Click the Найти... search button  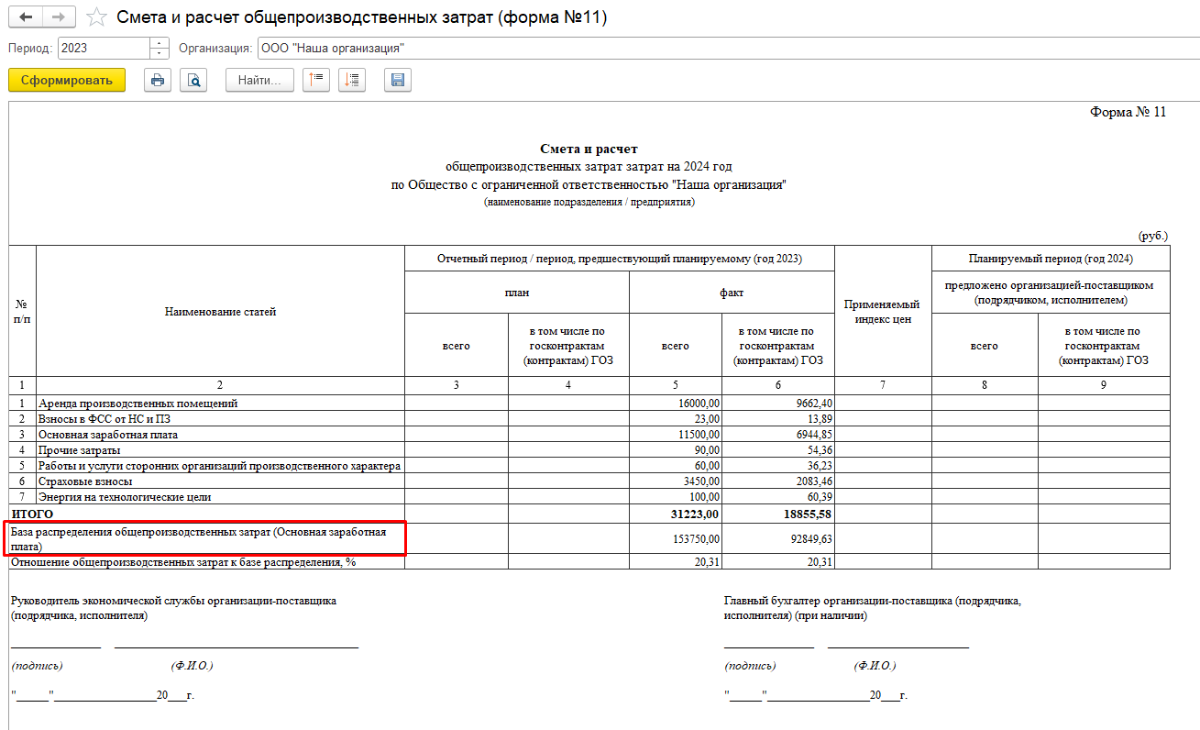tap(259, 81)
